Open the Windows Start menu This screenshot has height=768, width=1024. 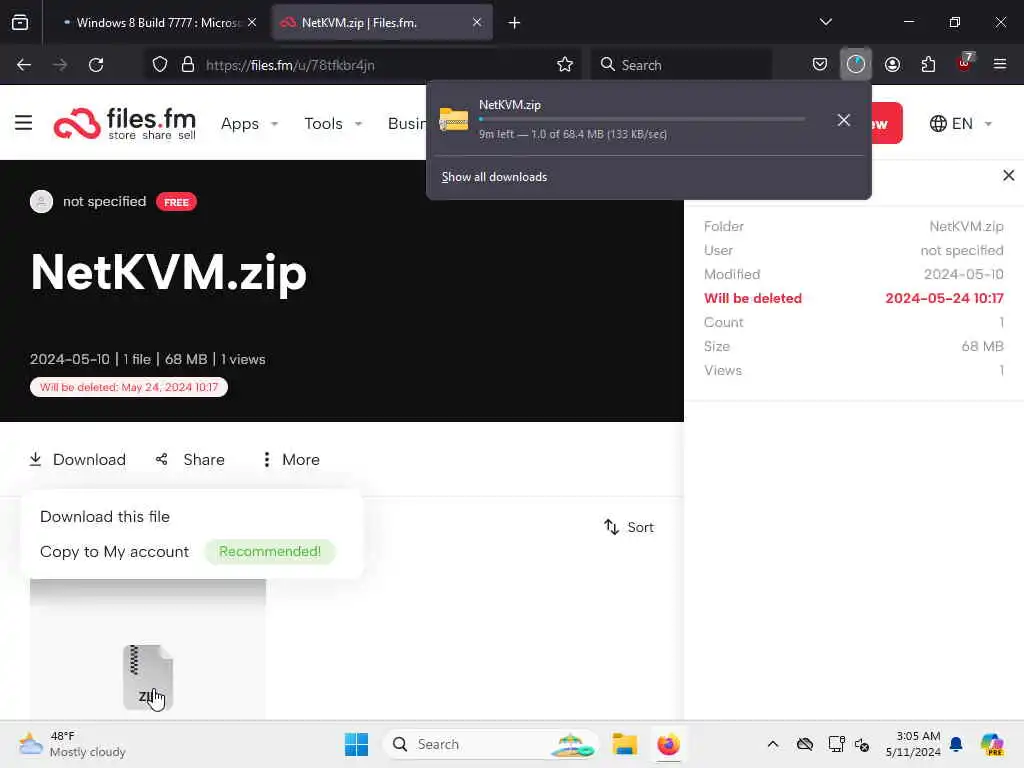(357, 744)
